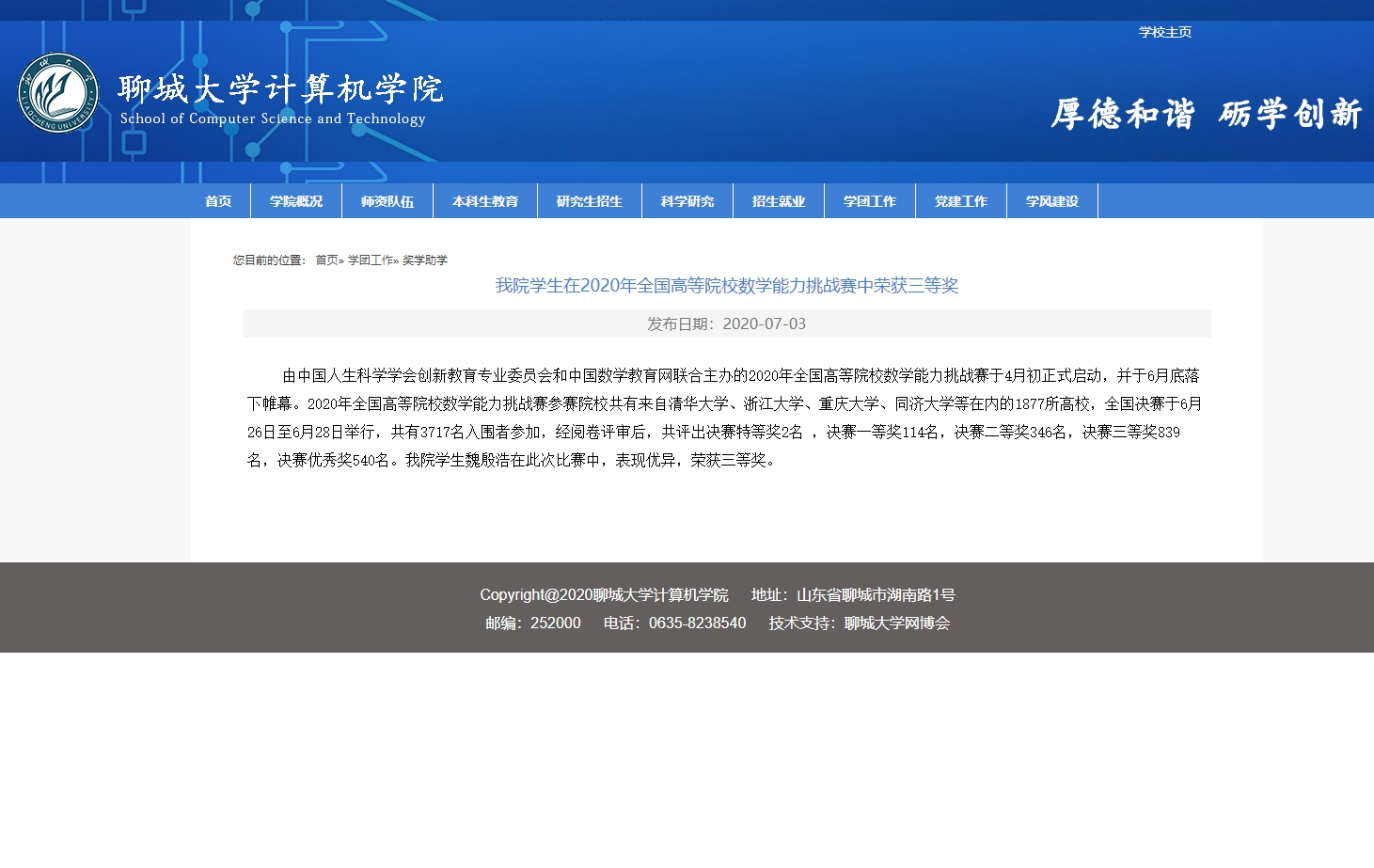The width and height of the screenshot is (1374, 868).
Task: Open the 学校主页 link
Action: pos(1164,32)
